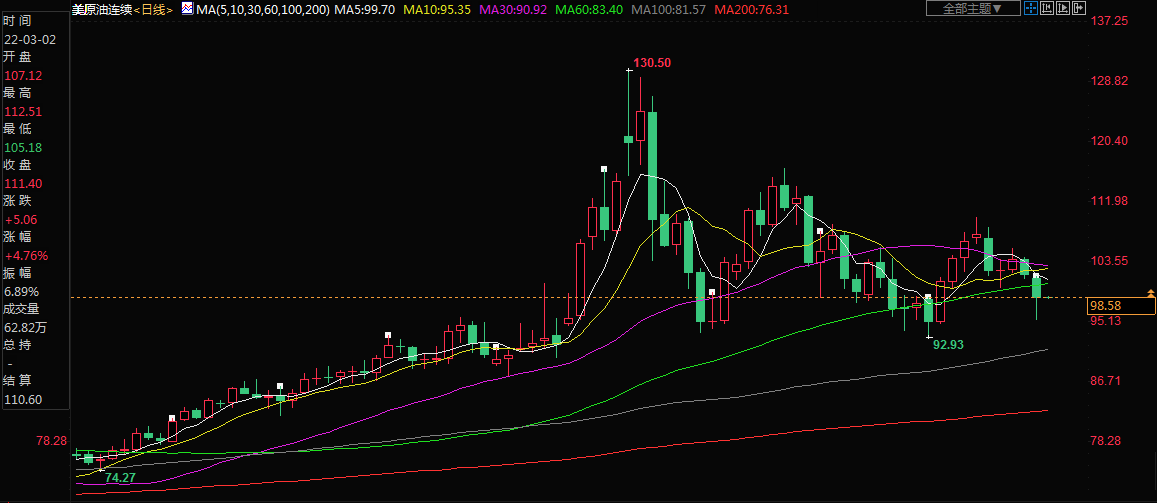The height and width of the screenshot is (503, 1157).
Task: Click the MA indicator chart icon
Action: click(187, 9)
